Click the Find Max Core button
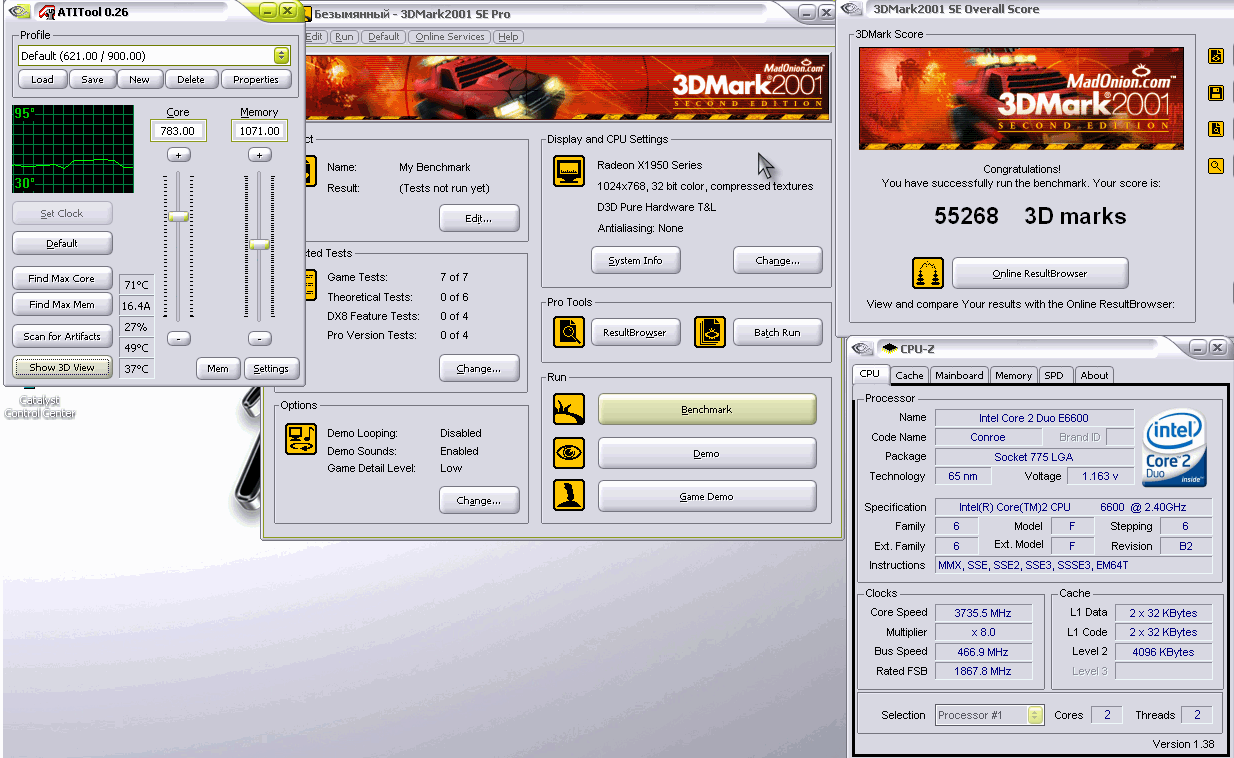Image resolution: width=1234 pixels, height=758 pixels. coord(62,279)
